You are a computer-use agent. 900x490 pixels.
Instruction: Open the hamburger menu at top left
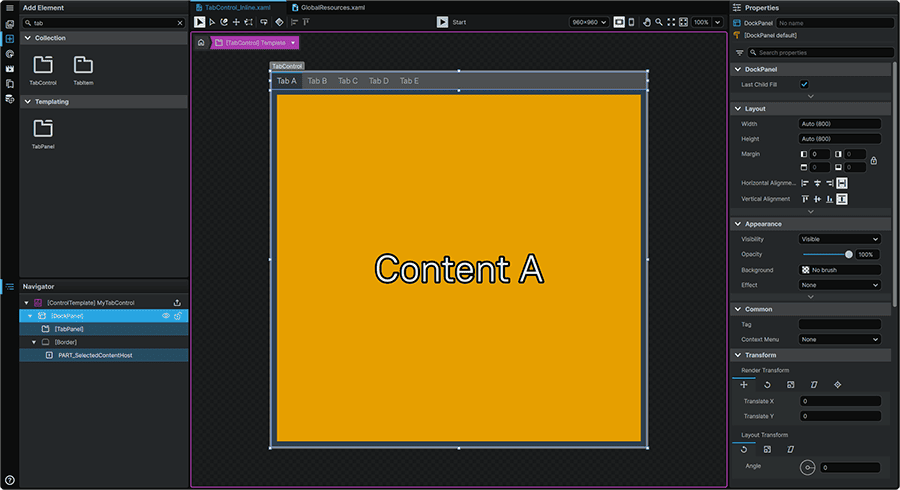tap(9, 8)
